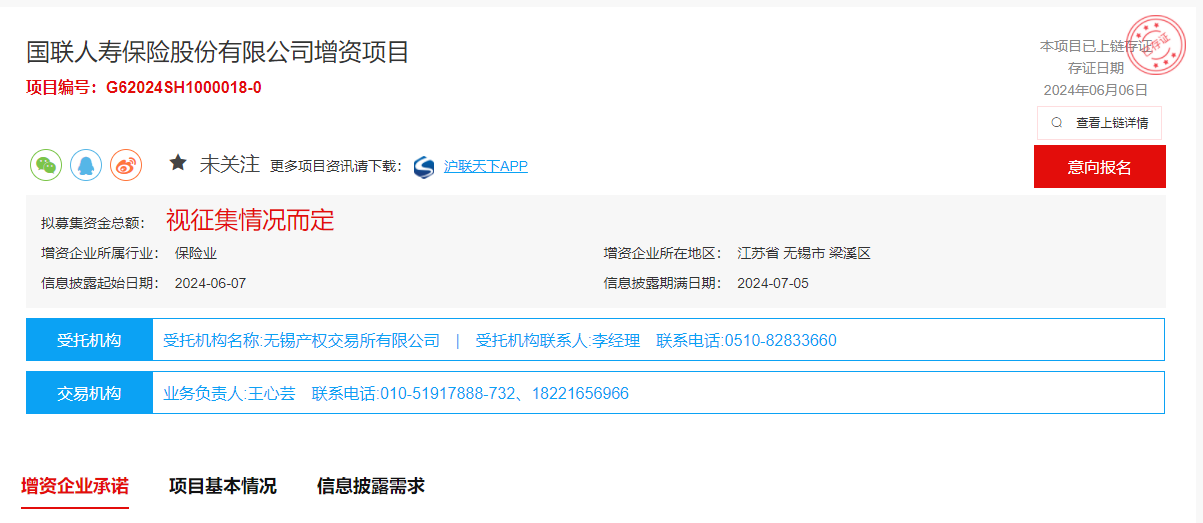Click the project number G62024SH1000018-0

click(x=184, y=88)
